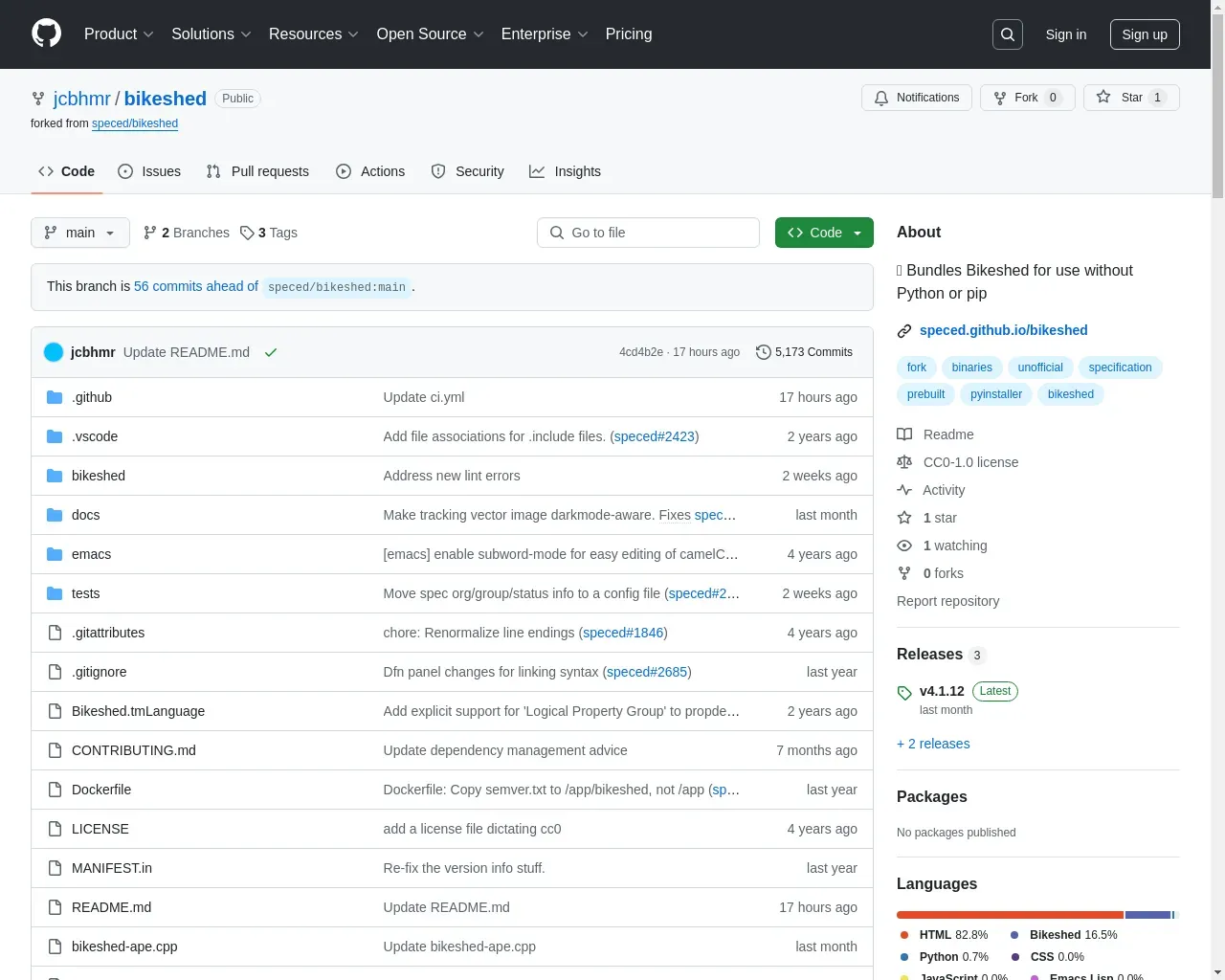The image size is (1225, 980).
Task: Click Report repository link
Action: pos(947,601)
